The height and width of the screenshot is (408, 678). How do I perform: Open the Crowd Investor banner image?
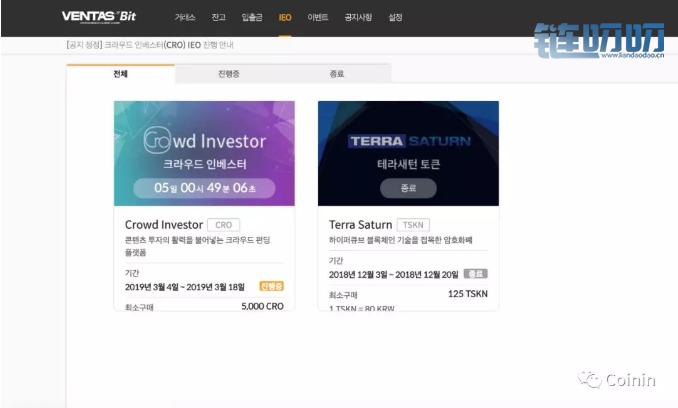(204, 153)
